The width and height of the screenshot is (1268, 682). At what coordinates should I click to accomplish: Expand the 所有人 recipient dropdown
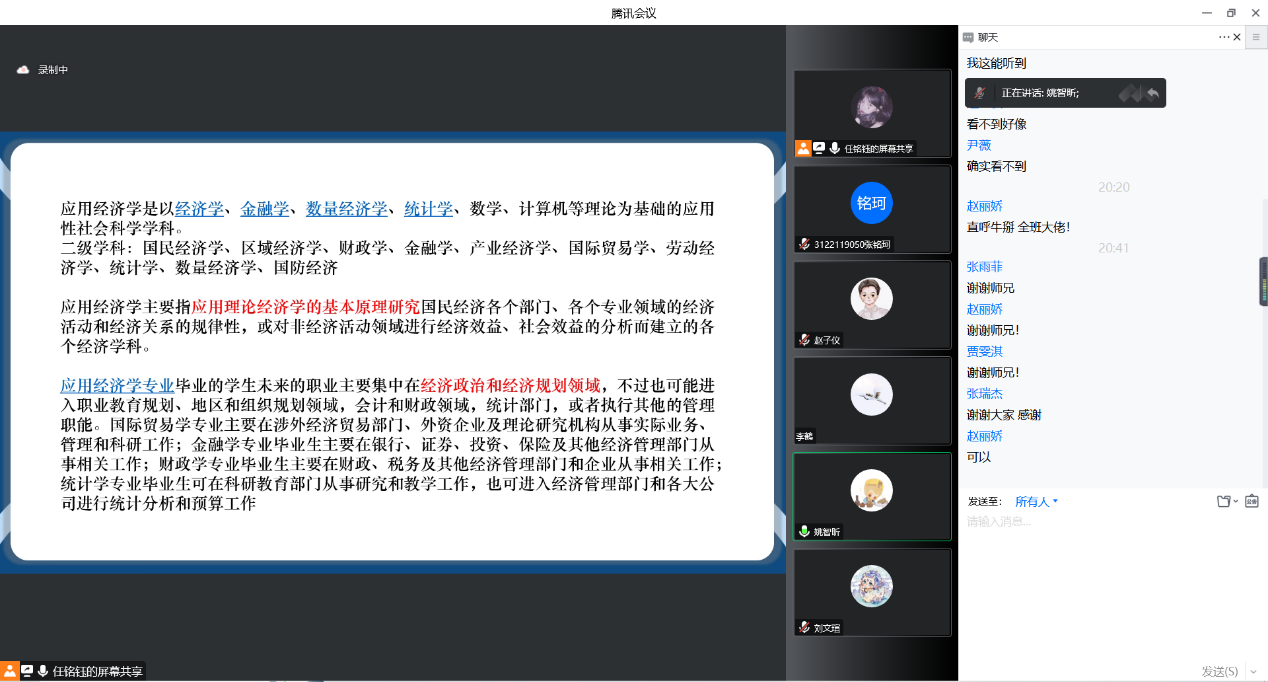pyautogui.click(x=1037, y=501)
